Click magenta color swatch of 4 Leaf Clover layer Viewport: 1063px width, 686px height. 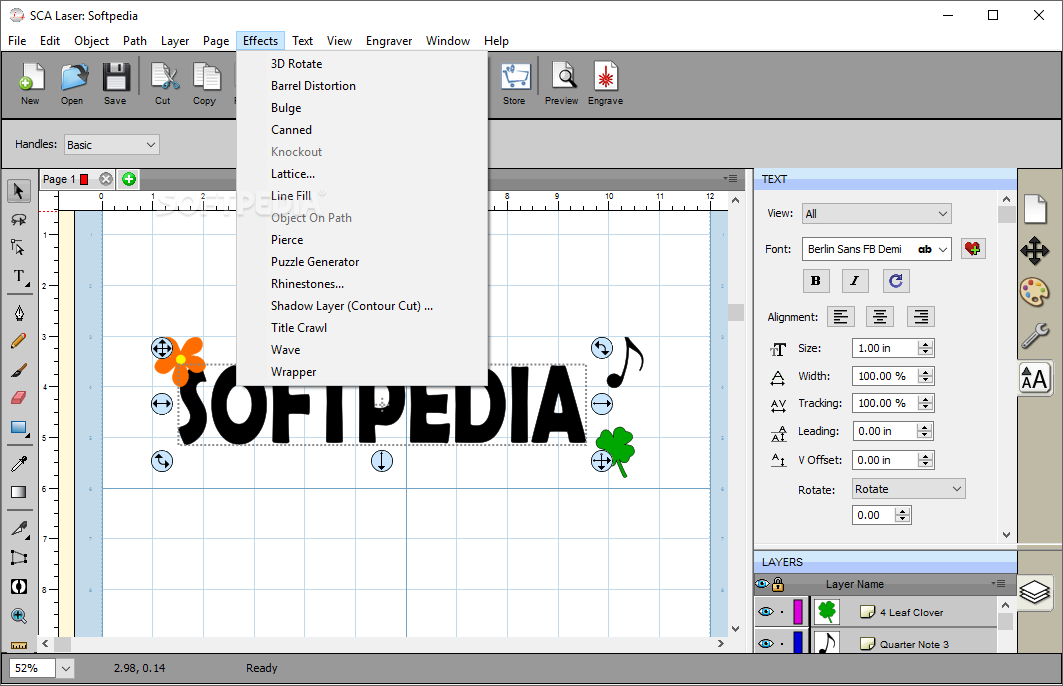pyautogui.click(x=799, y=611)
